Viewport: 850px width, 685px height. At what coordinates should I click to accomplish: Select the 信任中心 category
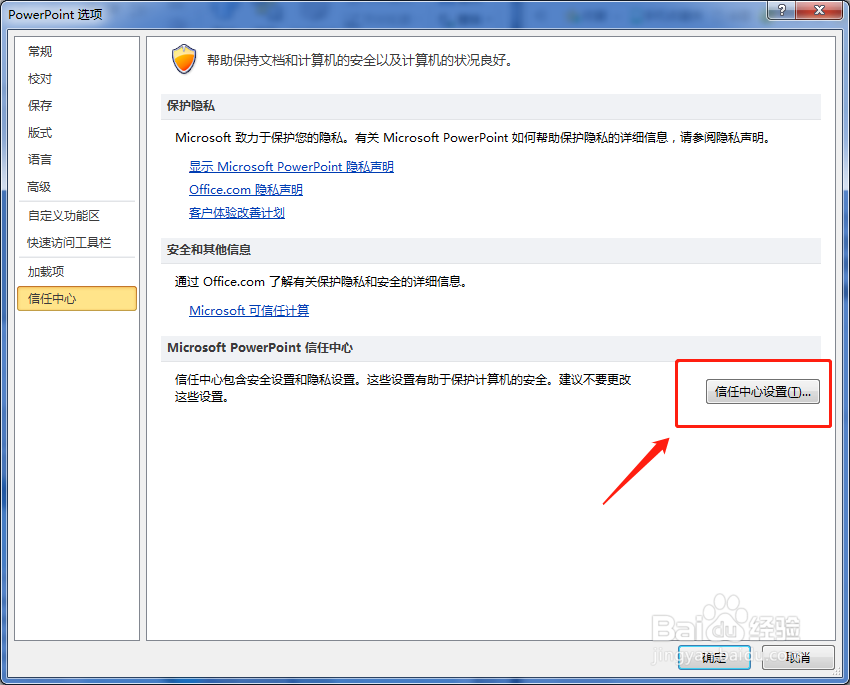click(x=77, y=299)
